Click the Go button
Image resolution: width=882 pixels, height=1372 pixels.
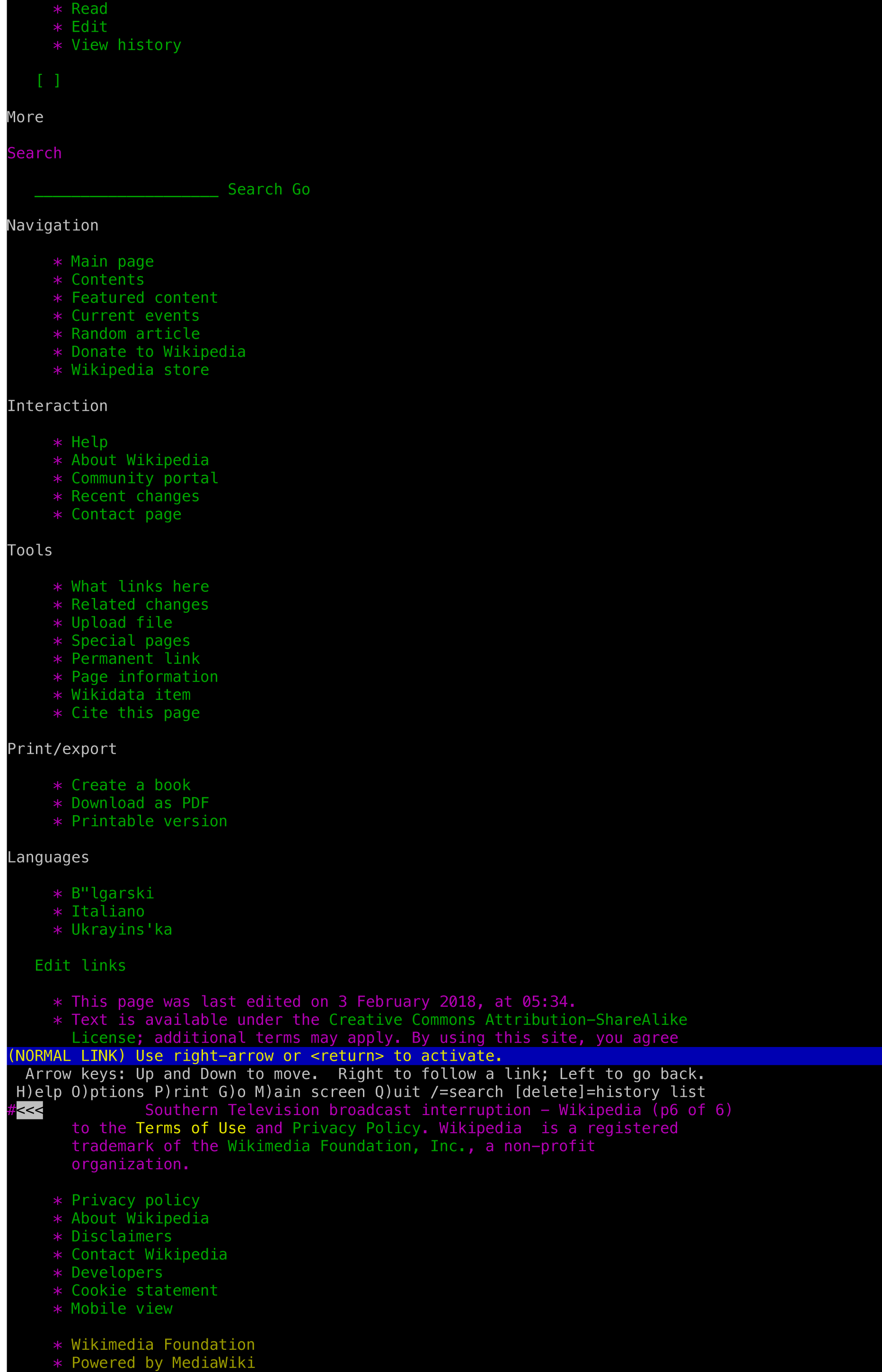coord(300,190)
